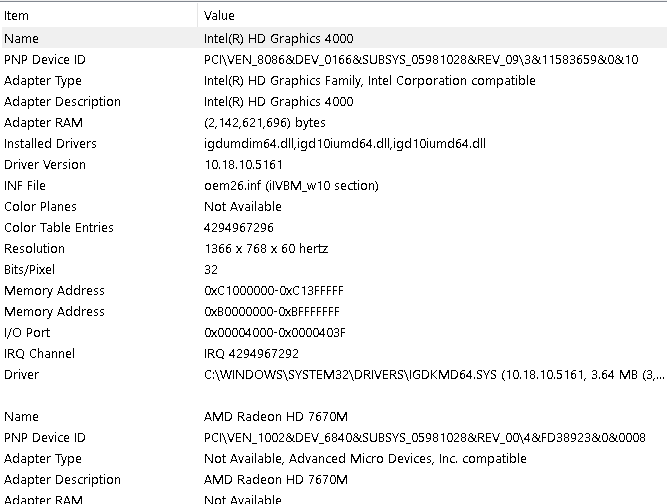This screenshot has height=504, width=667.
Task: Select the Installed Drivers row
Action: tap(334, 143)
